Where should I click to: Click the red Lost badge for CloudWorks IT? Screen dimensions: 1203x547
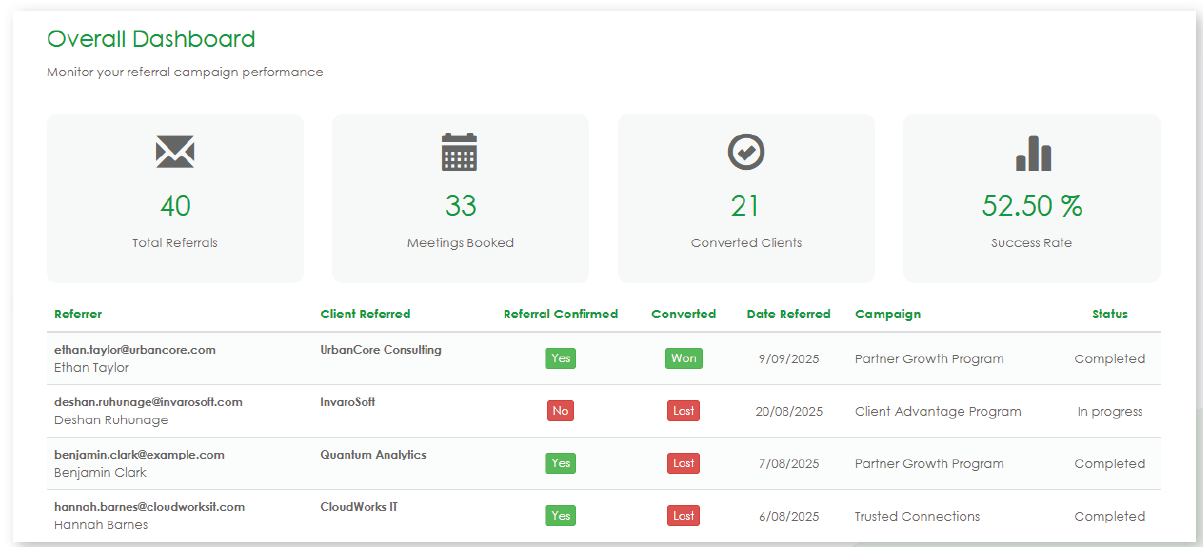click(683, 516)
